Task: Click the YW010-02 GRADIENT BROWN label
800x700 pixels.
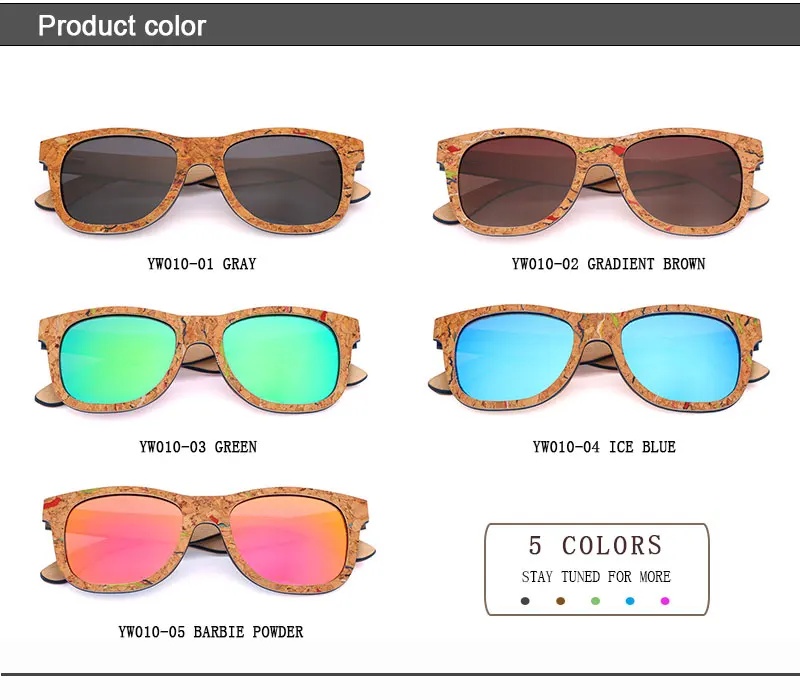Action: 608,264
